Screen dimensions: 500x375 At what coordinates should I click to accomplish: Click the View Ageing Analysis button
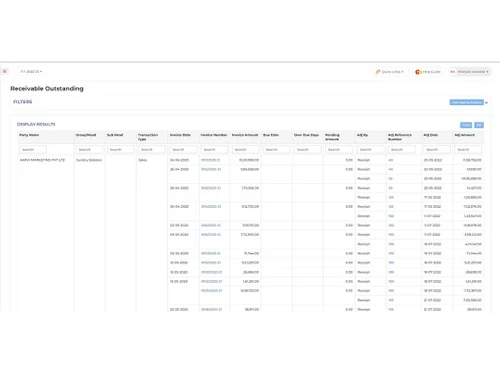click(466, 102)
